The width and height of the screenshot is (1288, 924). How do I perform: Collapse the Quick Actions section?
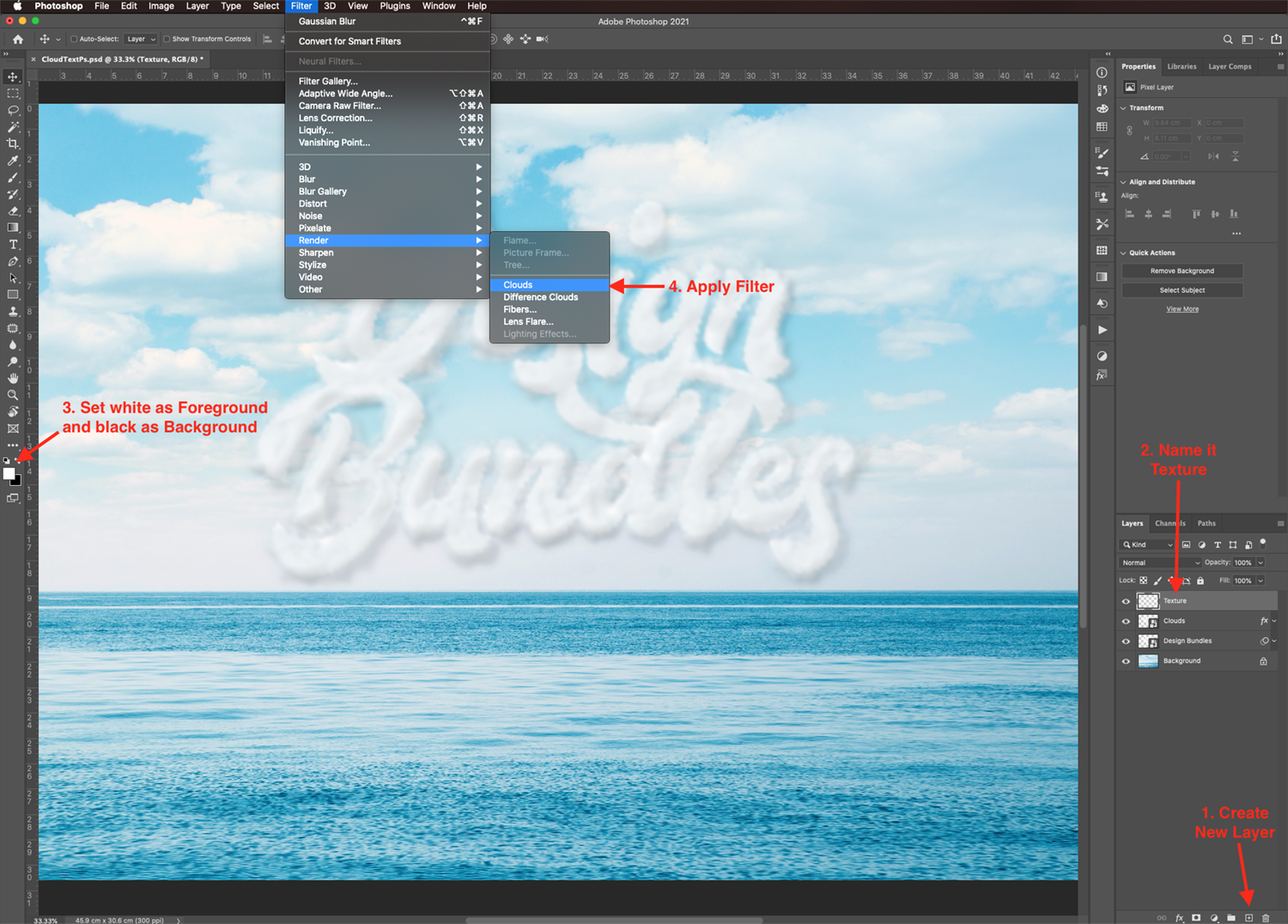tap(1123, 253)
